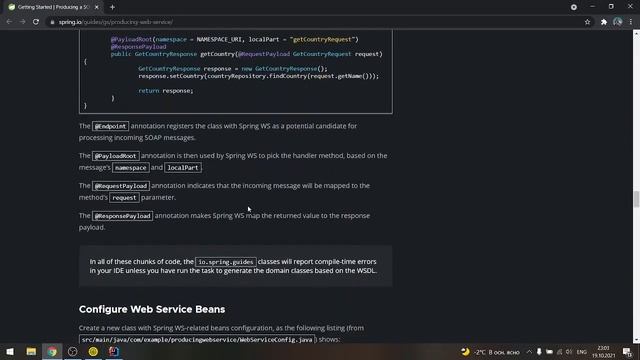Image resolution: width=640 pixels, height=360 pixels.
Task: Reload the spring.io page
Action: coord(36,22)
